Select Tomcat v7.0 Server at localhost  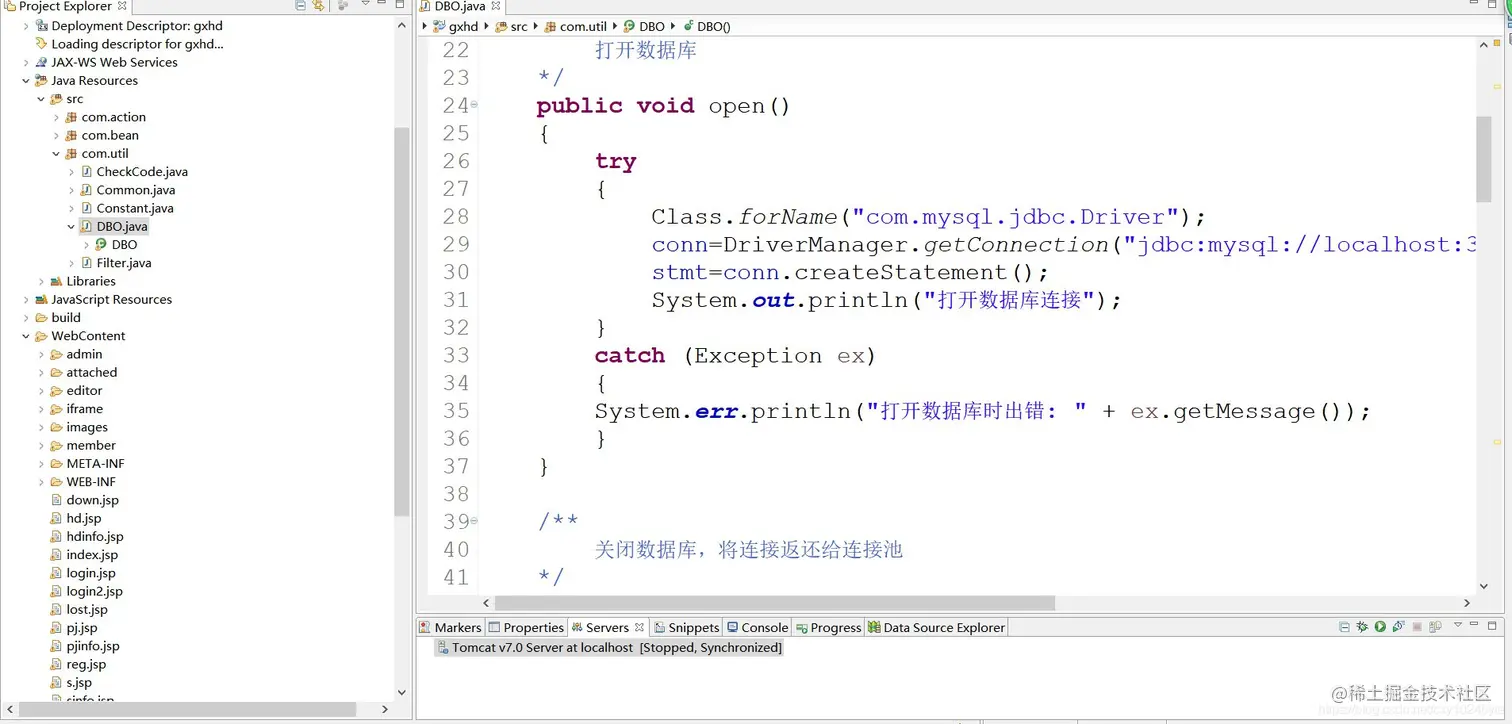[609, 648]
